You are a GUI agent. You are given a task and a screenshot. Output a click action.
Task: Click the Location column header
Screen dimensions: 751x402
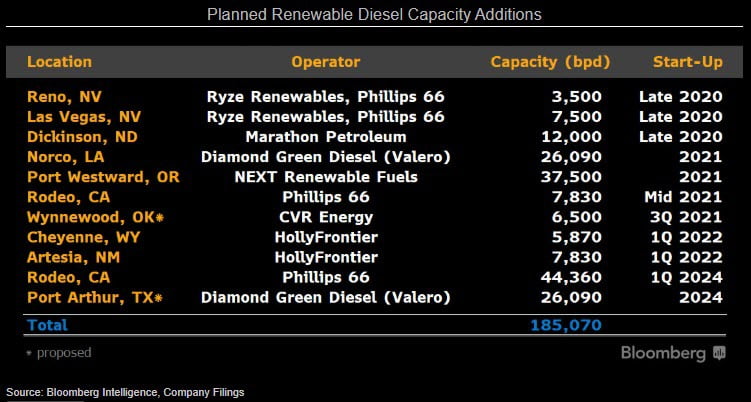tap(59, 62)
